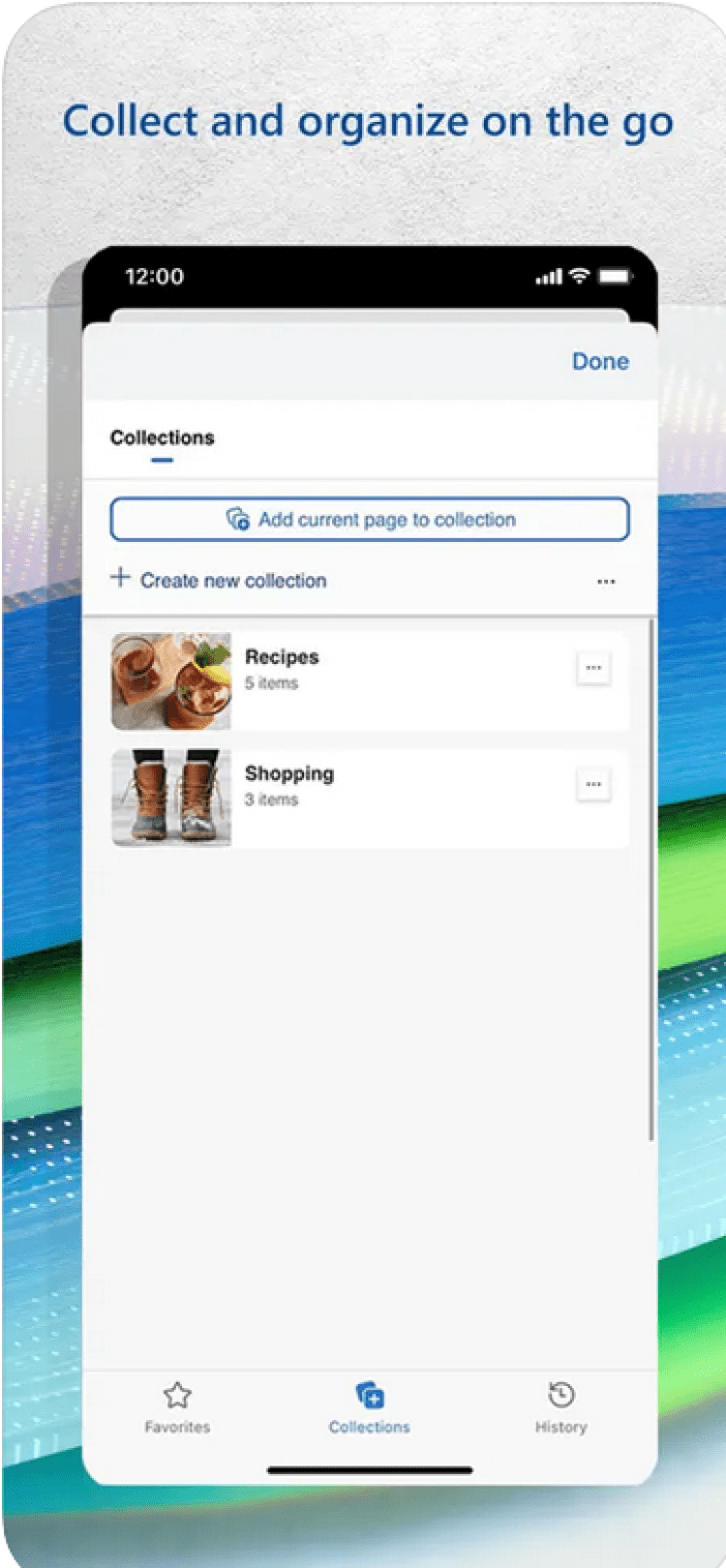726x1568 pixels.
Task: Tap the Wi-Fi status icon
Action: coord(579,276)
